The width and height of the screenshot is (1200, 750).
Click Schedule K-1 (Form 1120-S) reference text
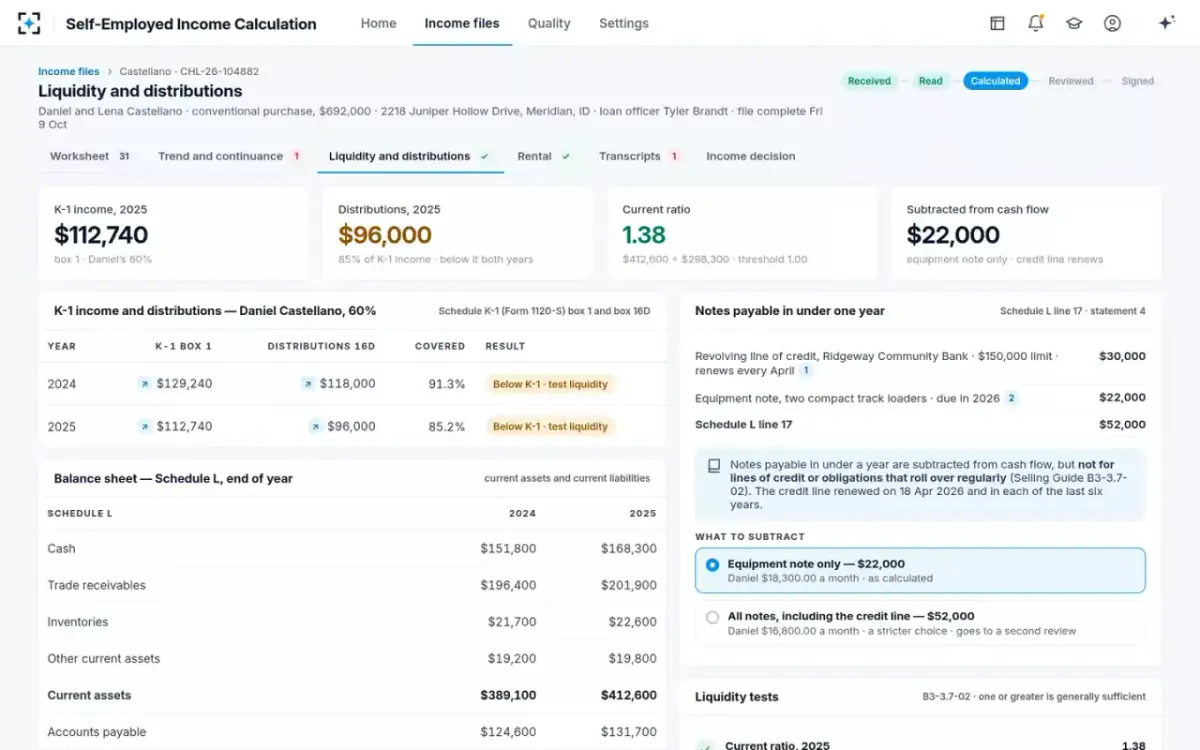coord(544,312)
